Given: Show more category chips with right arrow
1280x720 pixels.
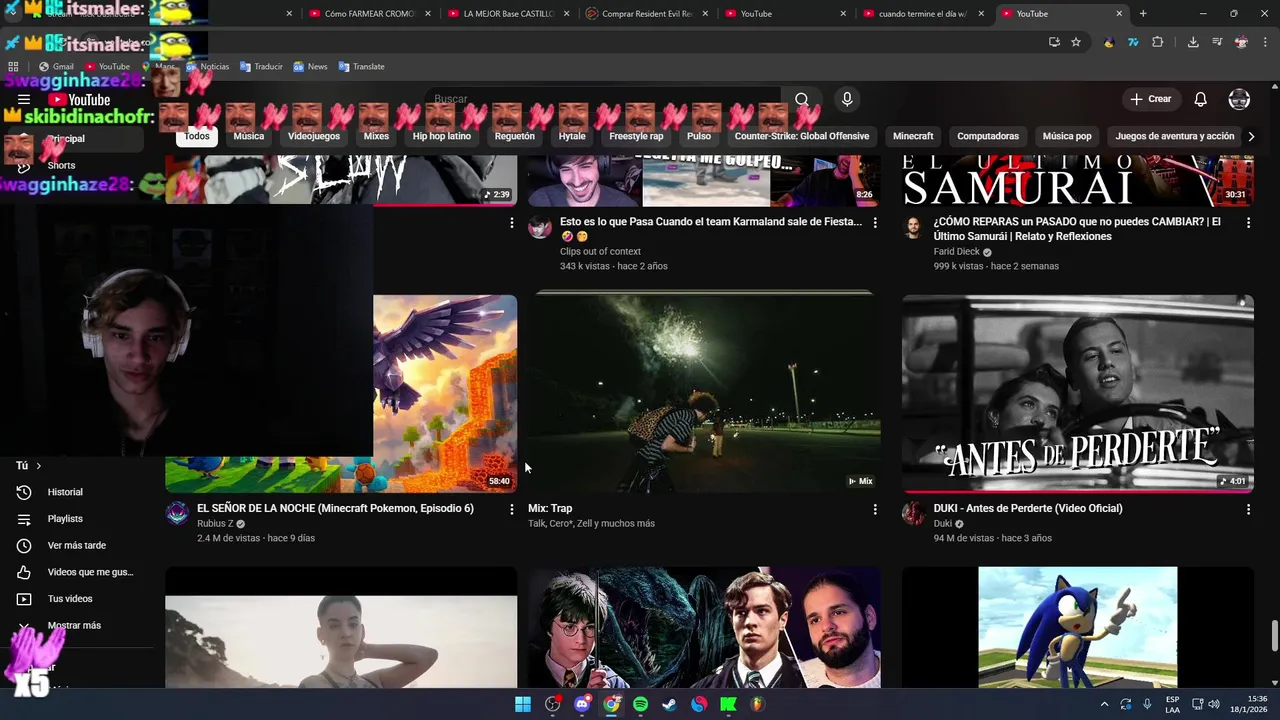Looking at the screenshot, I should [x=1250, y=136].
